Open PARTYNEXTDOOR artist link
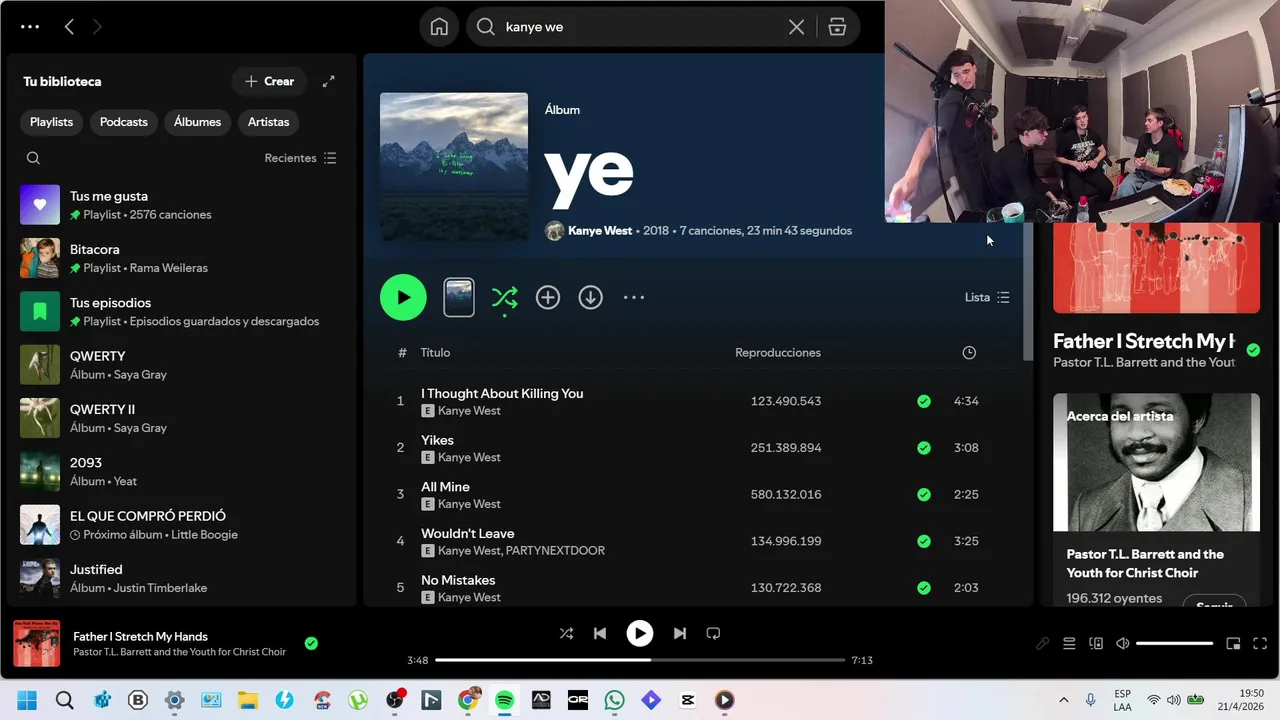Image resolution: width=1280 pixels, height=720 pixels. pyautogui.click(x=555, y=551)
